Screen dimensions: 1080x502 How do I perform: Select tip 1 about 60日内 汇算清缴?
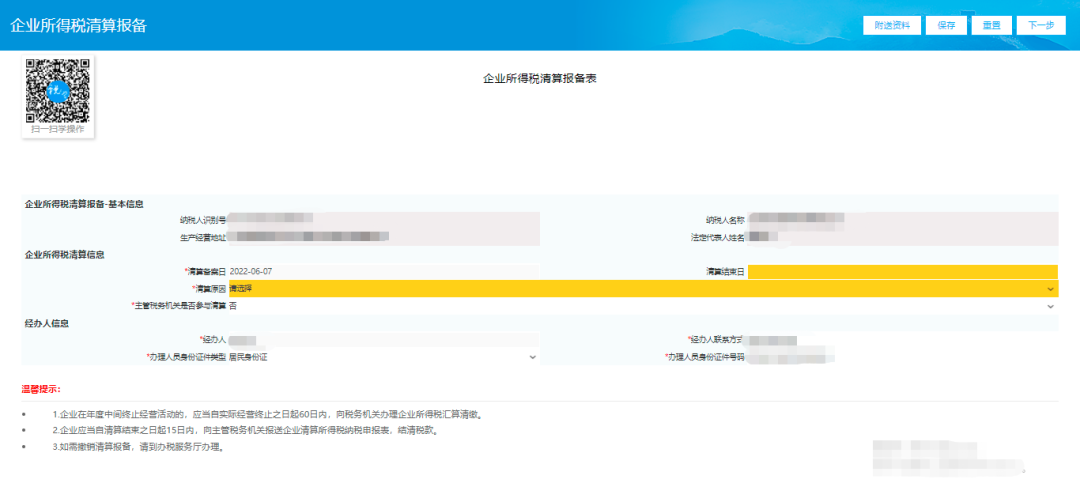[267, 415]
